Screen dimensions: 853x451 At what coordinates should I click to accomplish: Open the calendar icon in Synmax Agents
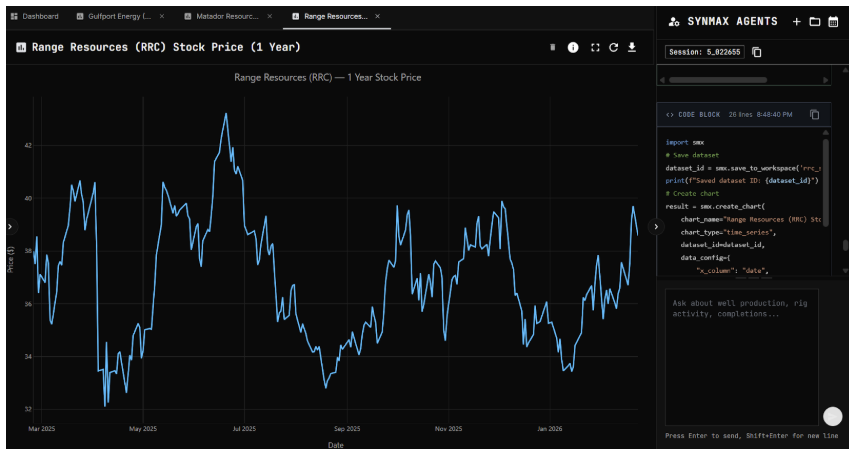[x=833, y=21]
